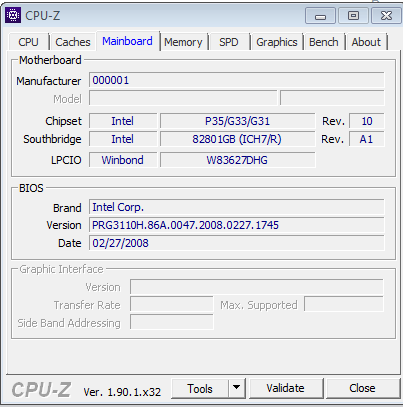The width and height of the screenshot is (403, 407).
Task: Click the BIOS Brand field Intel Corp.
Action: tap(237, 207)
